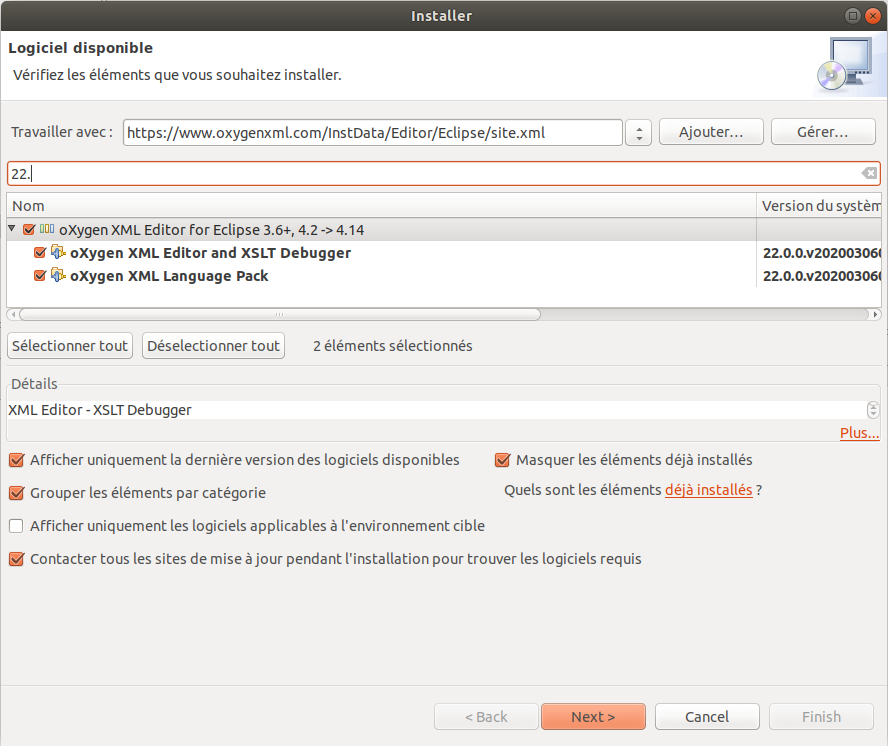Collapse the oXygen XML Editor tree category

click(12, 230)
